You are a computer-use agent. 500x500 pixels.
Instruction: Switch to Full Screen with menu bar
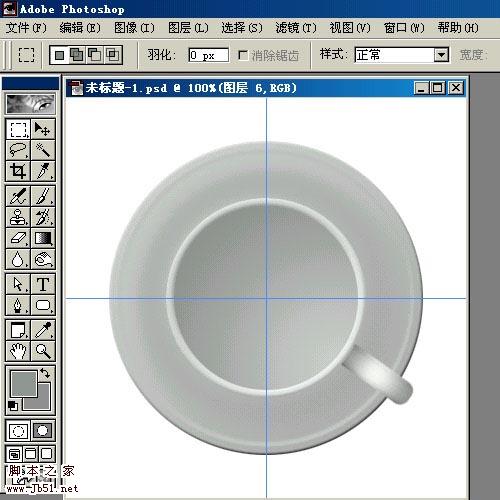(x=31, y=454)
